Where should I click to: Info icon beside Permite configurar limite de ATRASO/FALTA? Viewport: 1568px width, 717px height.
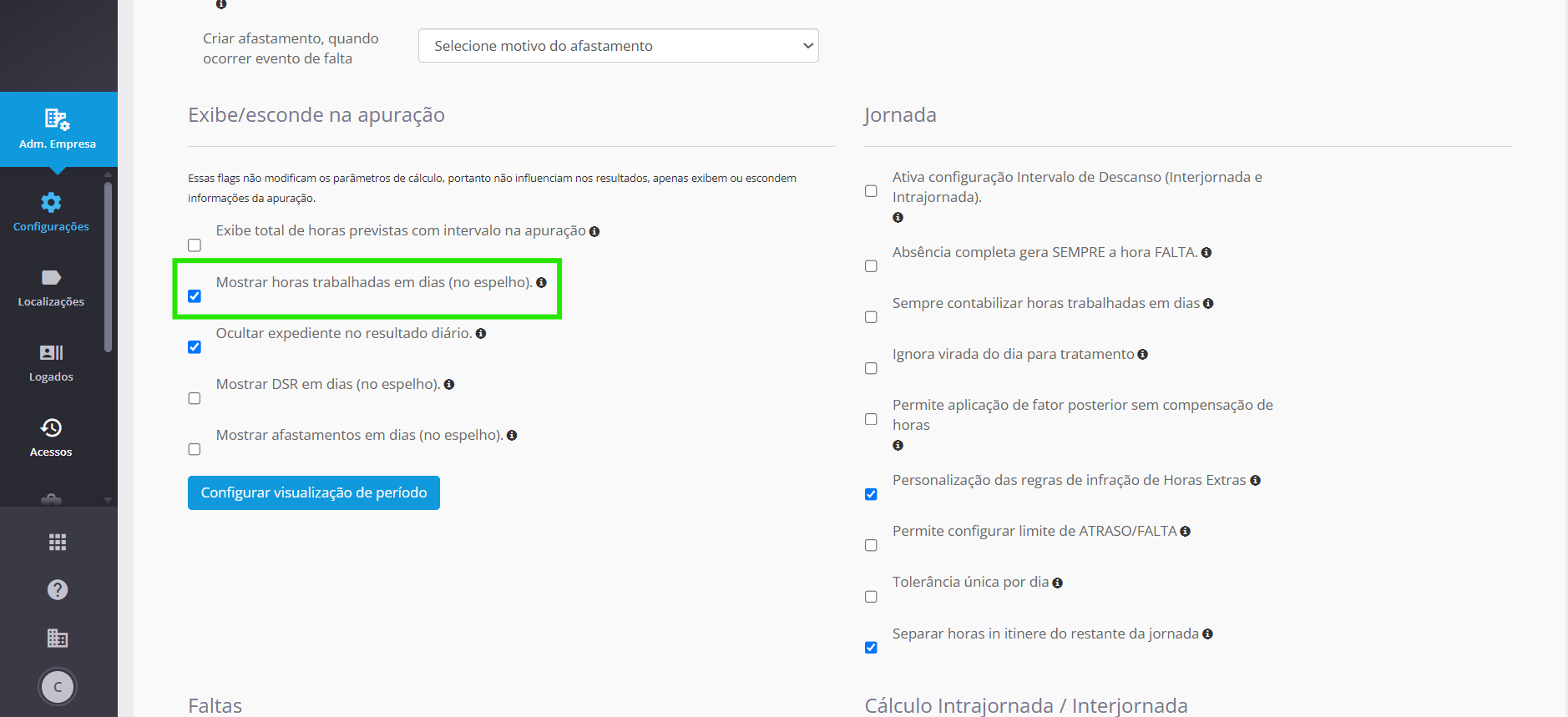[x=1186, y=532]
